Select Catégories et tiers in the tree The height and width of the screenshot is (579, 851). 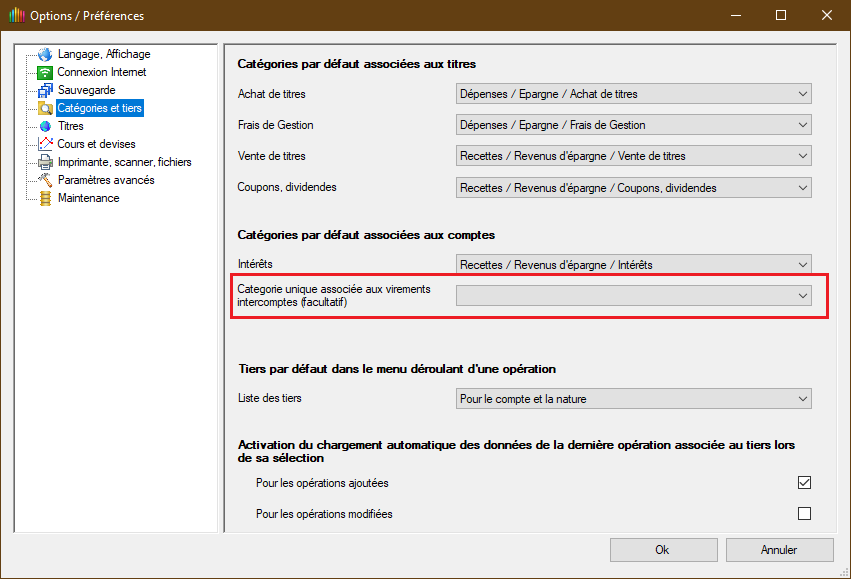click(100, 108)
